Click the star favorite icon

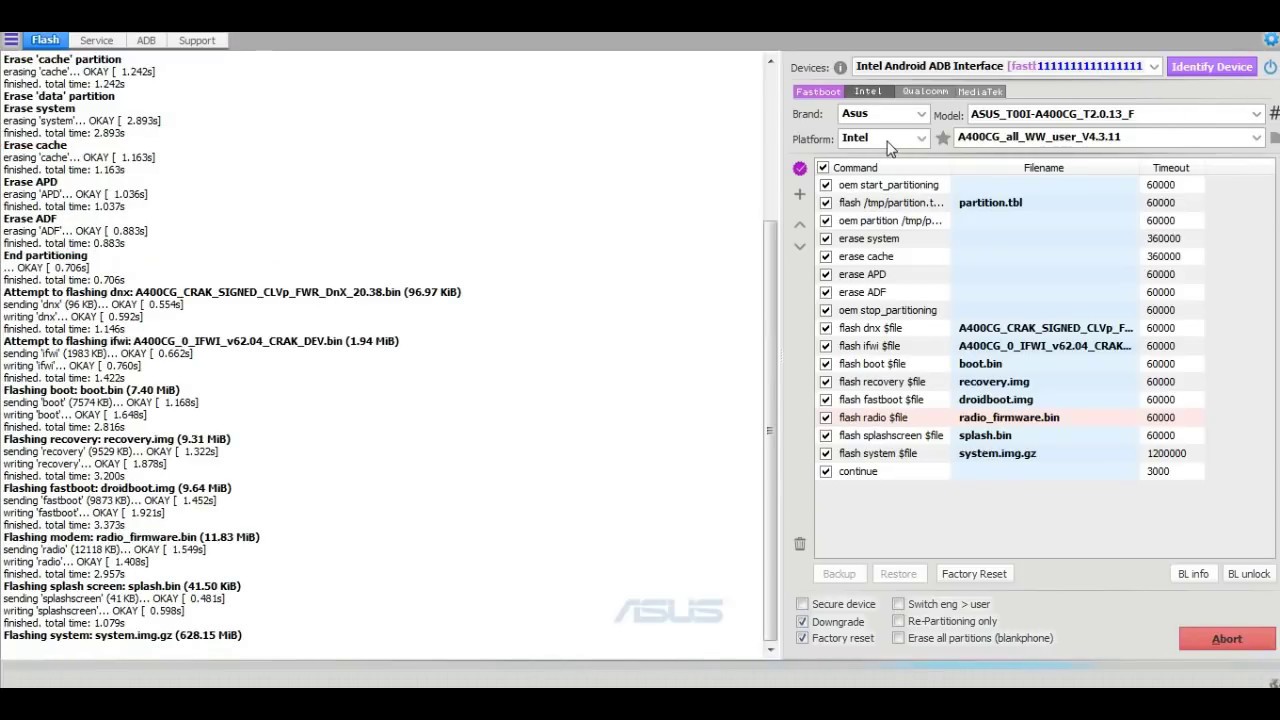tap(942, 138)
